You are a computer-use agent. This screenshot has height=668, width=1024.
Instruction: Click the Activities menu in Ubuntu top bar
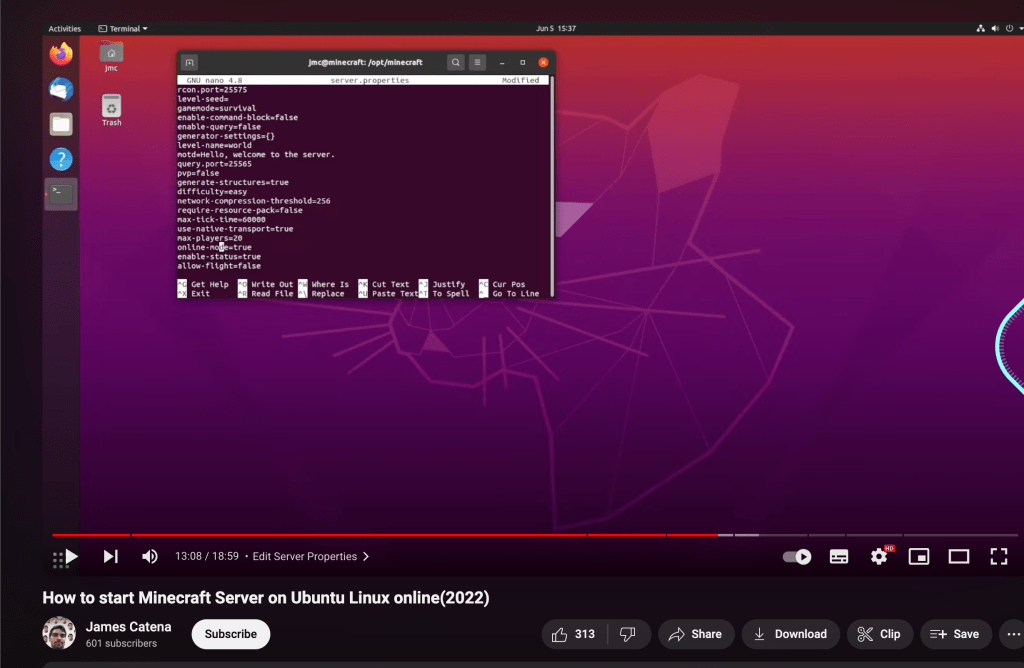65,29
